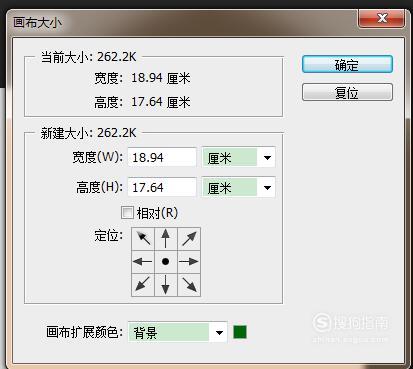The height and width of the screenshot is (369, 413).
Task: Anchor canvas to bottom-center down arrow
Action: pyautogui.click(x=166, y=285)
